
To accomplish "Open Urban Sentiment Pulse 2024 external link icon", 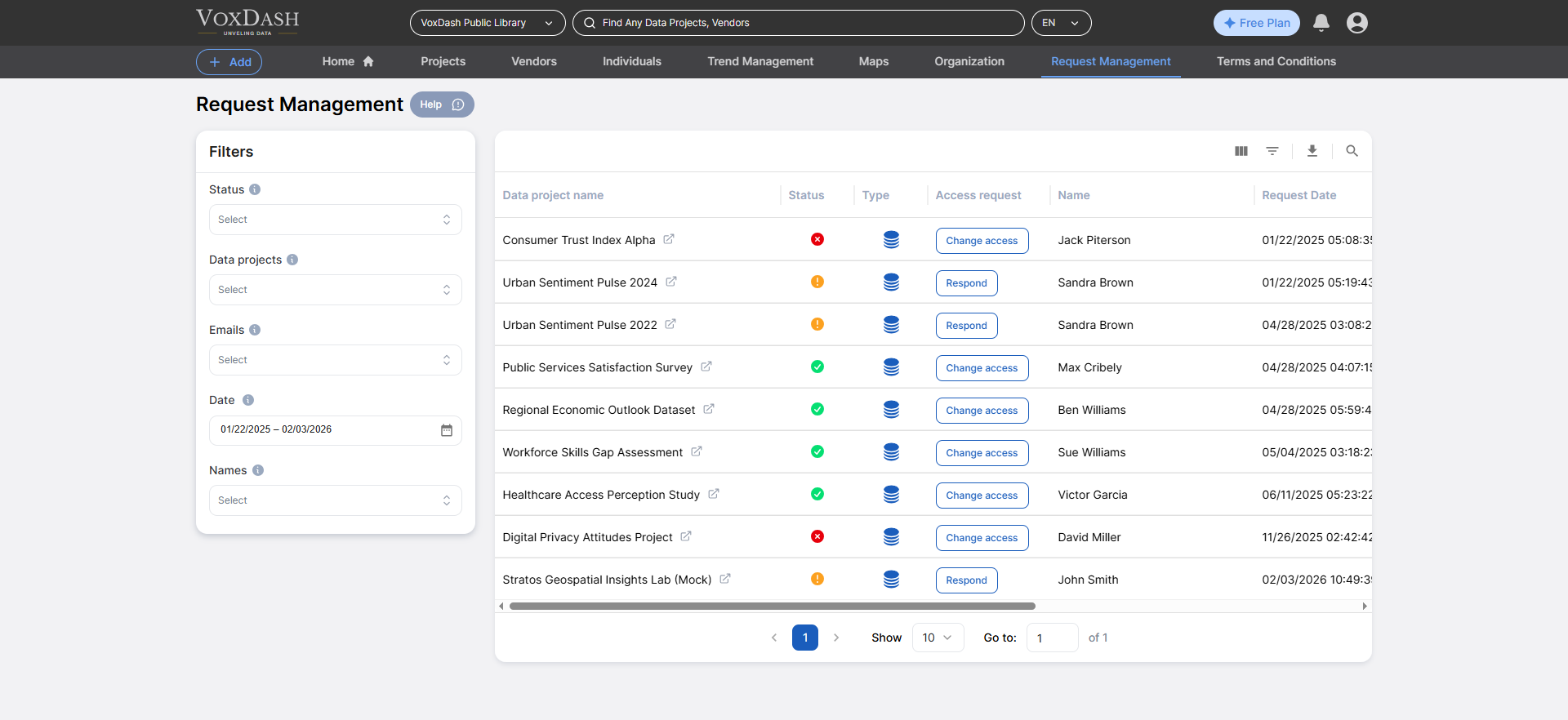I will pyautogui.click(x=670, y=282).
